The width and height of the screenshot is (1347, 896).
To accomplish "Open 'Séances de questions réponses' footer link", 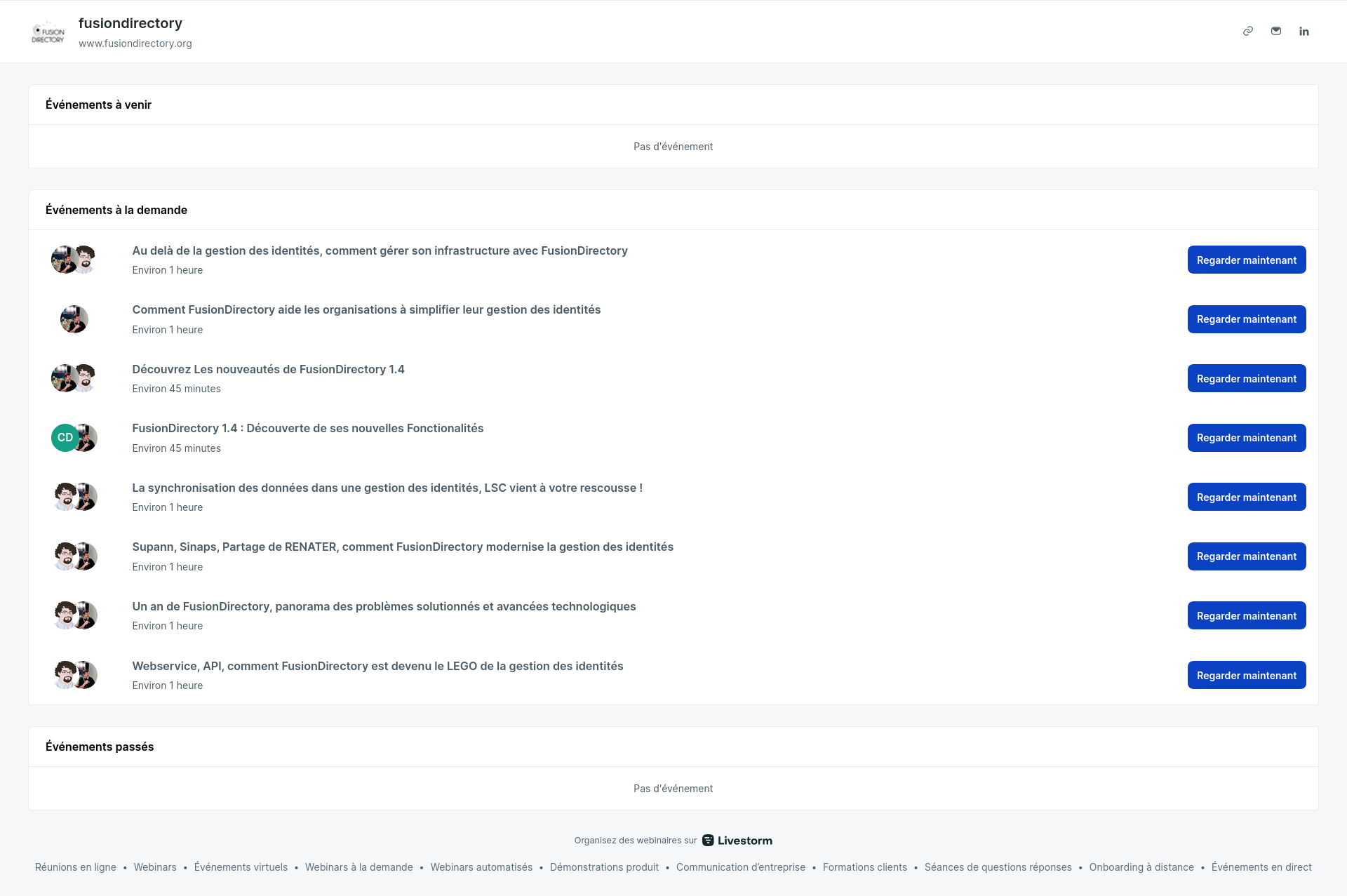I will click(x=998, y=867).
